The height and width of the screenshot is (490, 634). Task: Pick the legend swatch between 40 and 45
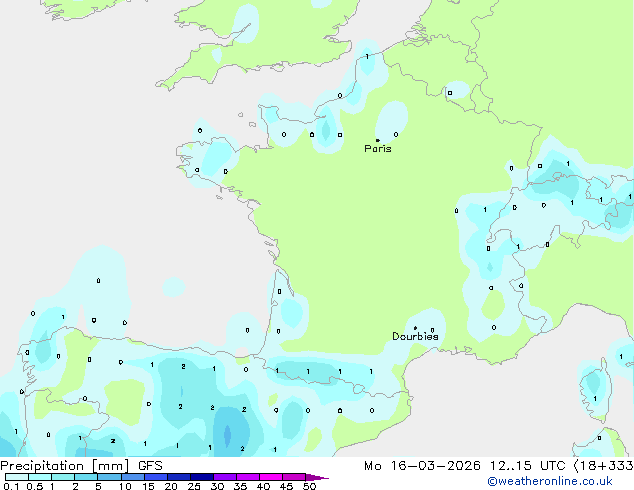tap(271, 477)
